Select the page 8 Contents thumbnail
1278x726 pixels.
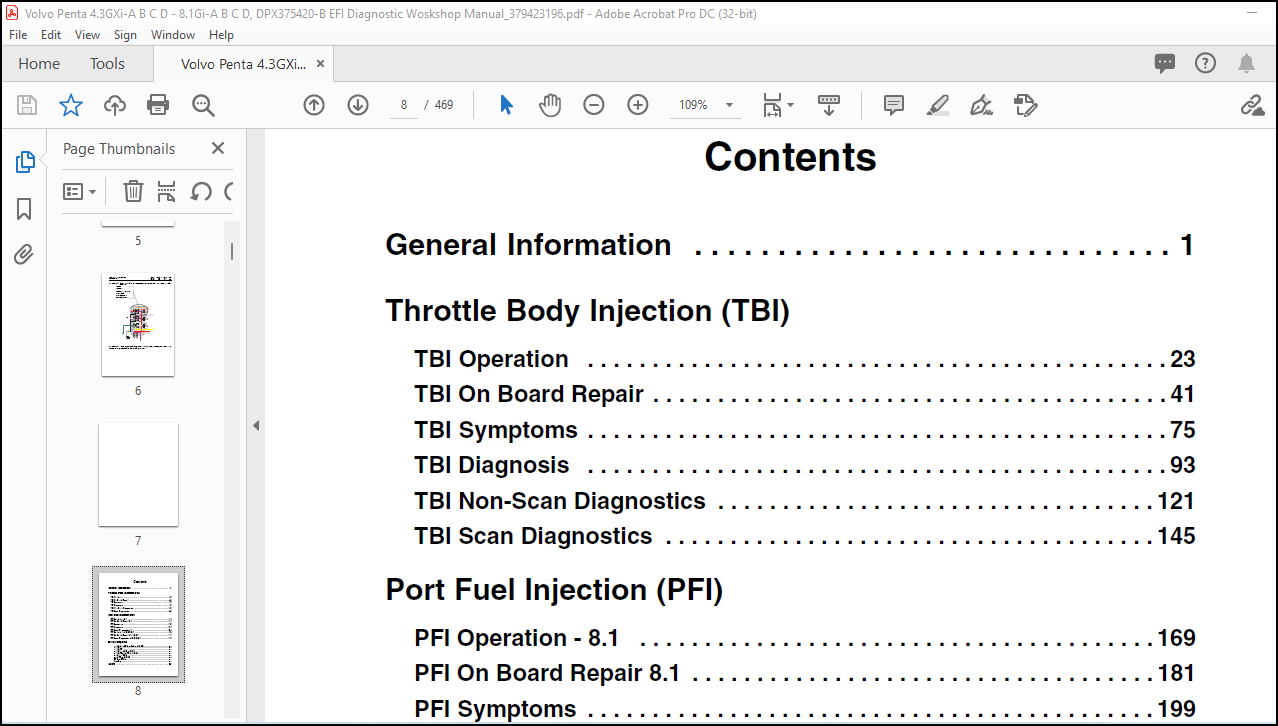click(x=138, y=624)
